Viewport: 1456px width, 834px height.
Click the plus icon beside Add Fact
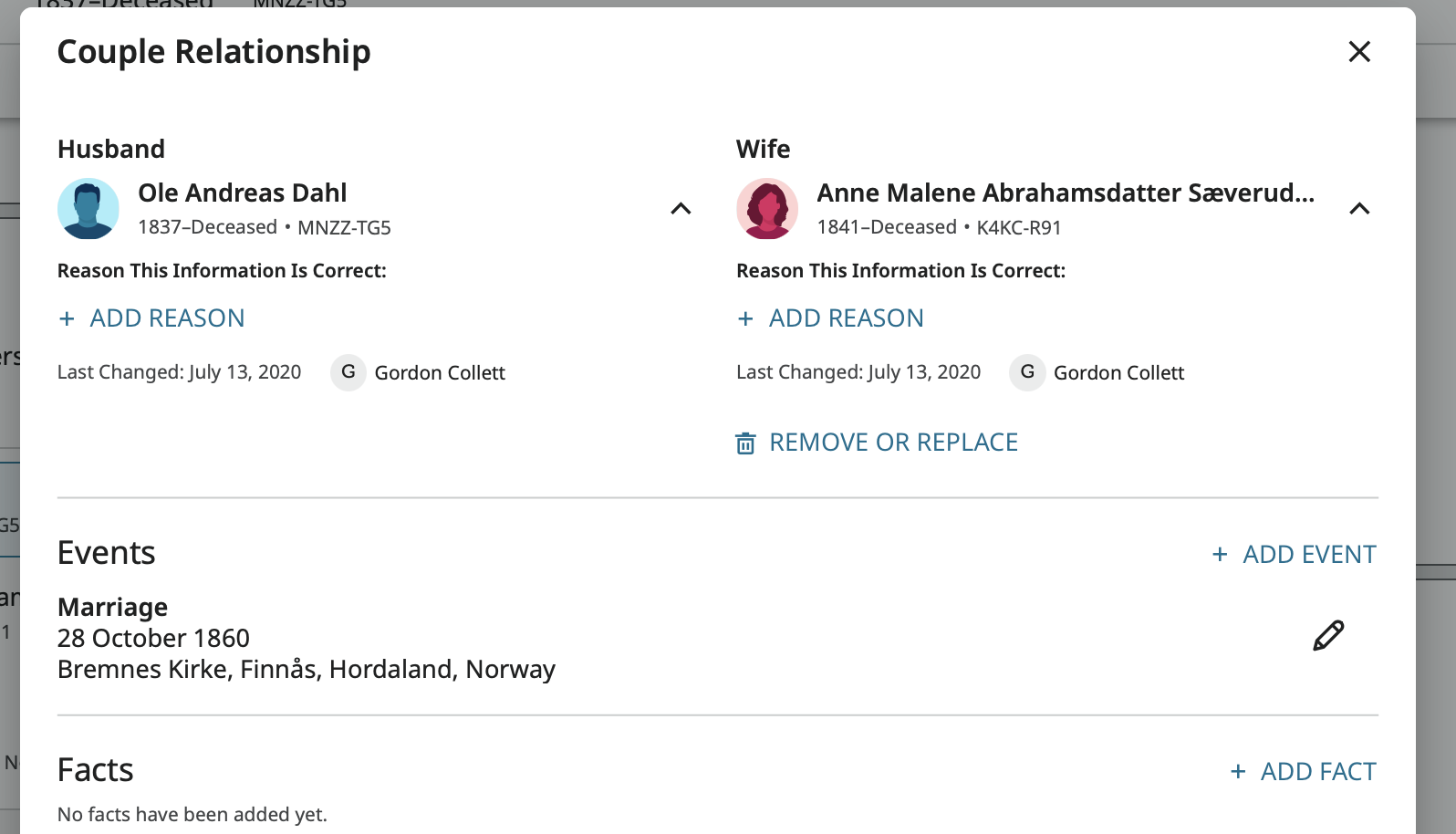(1238, 772)
